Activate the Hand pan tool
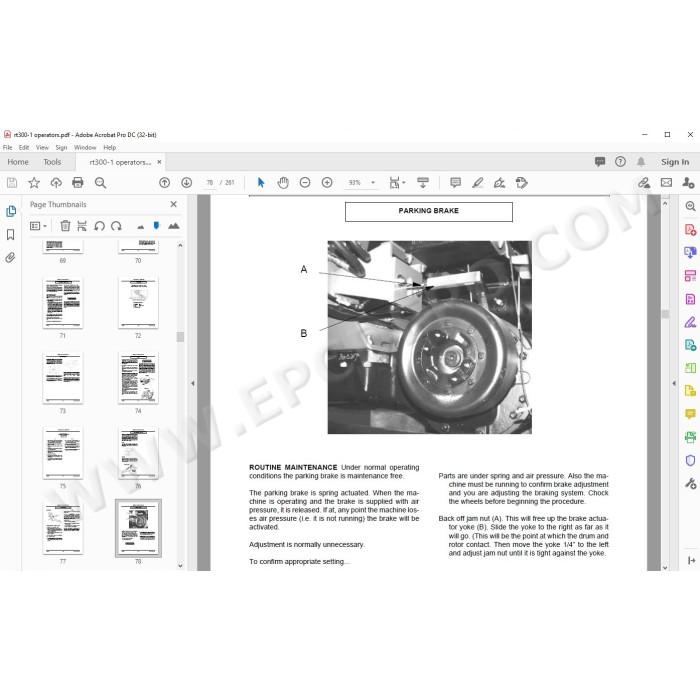Viewport: 700px width, 700px height. pos(283,183)
